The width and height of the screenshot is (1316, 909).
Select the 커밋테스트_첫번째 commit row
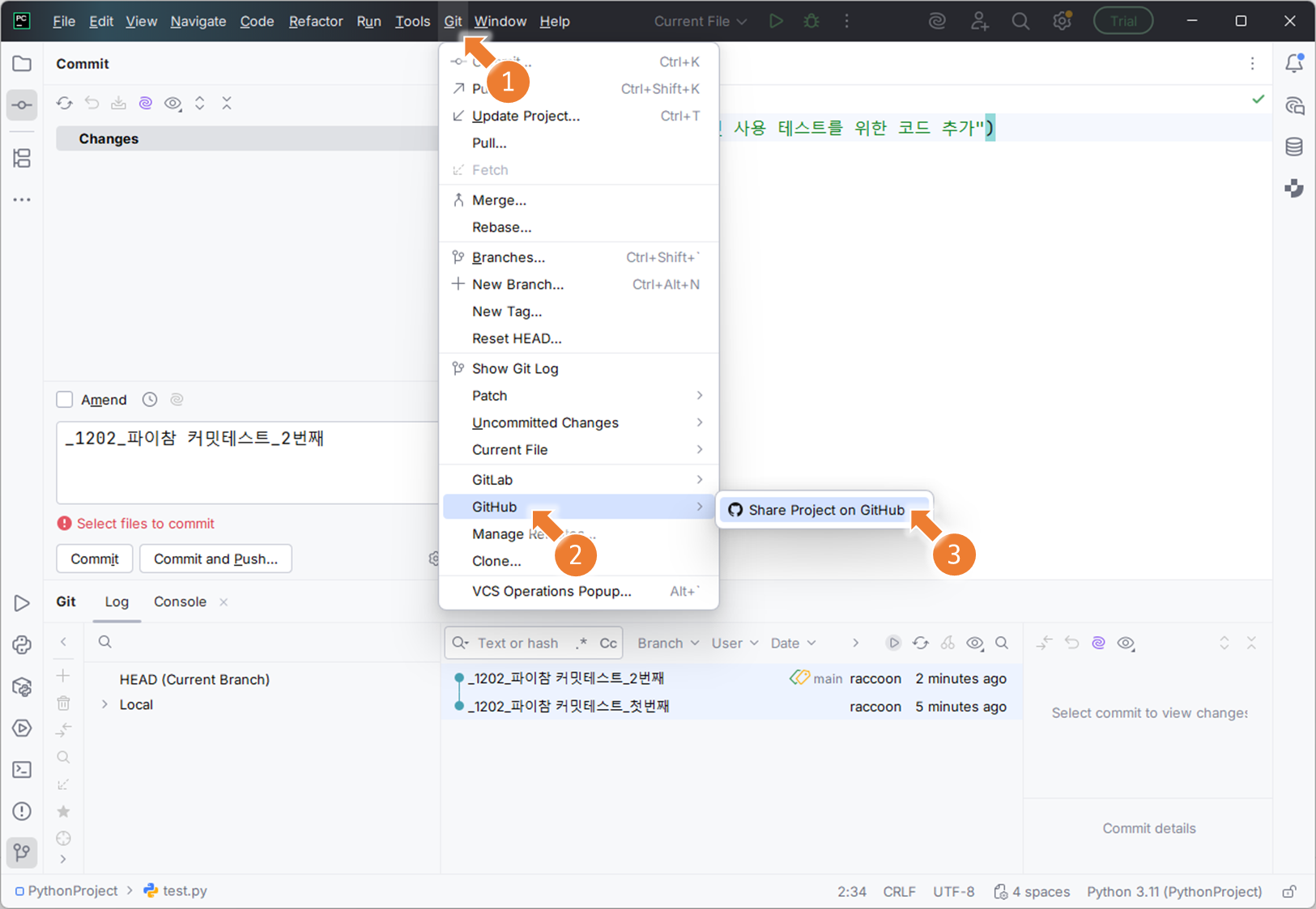[x=733, y=706]
